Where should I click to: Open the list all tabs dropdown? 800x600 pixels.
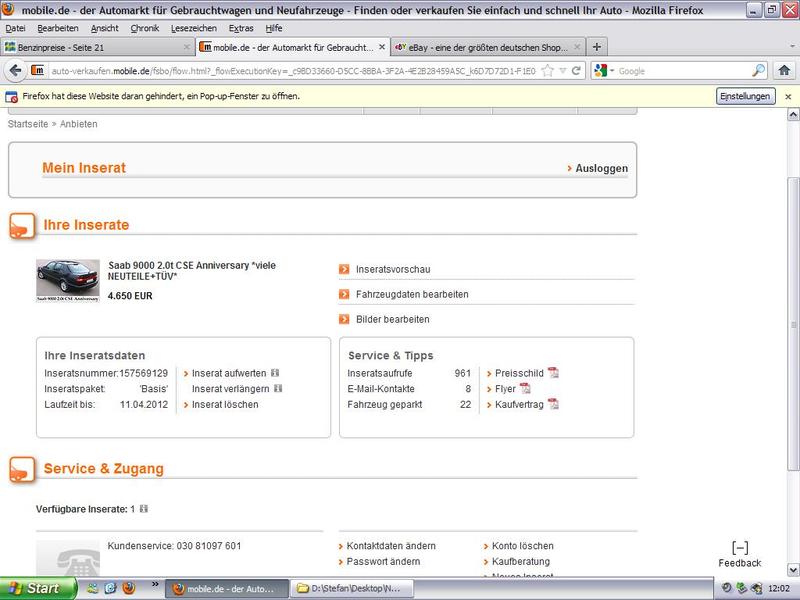point(792,47)
